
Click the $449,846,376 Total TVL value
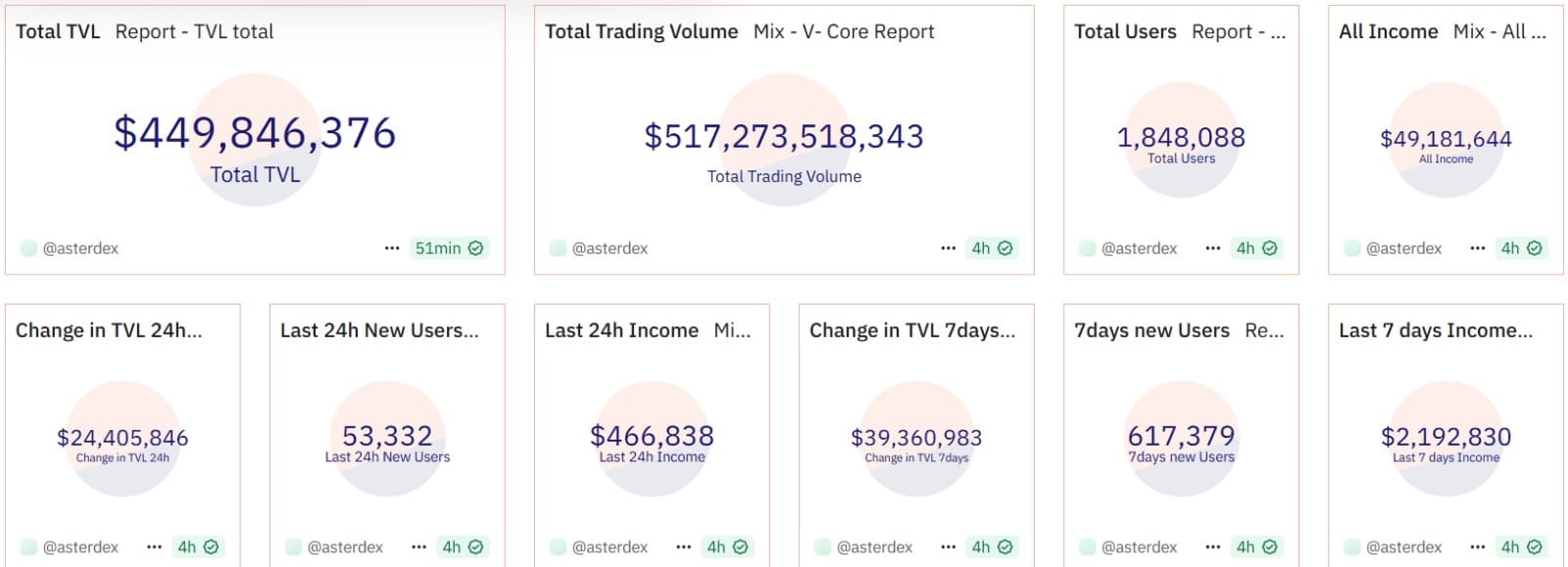pos(255,133)
